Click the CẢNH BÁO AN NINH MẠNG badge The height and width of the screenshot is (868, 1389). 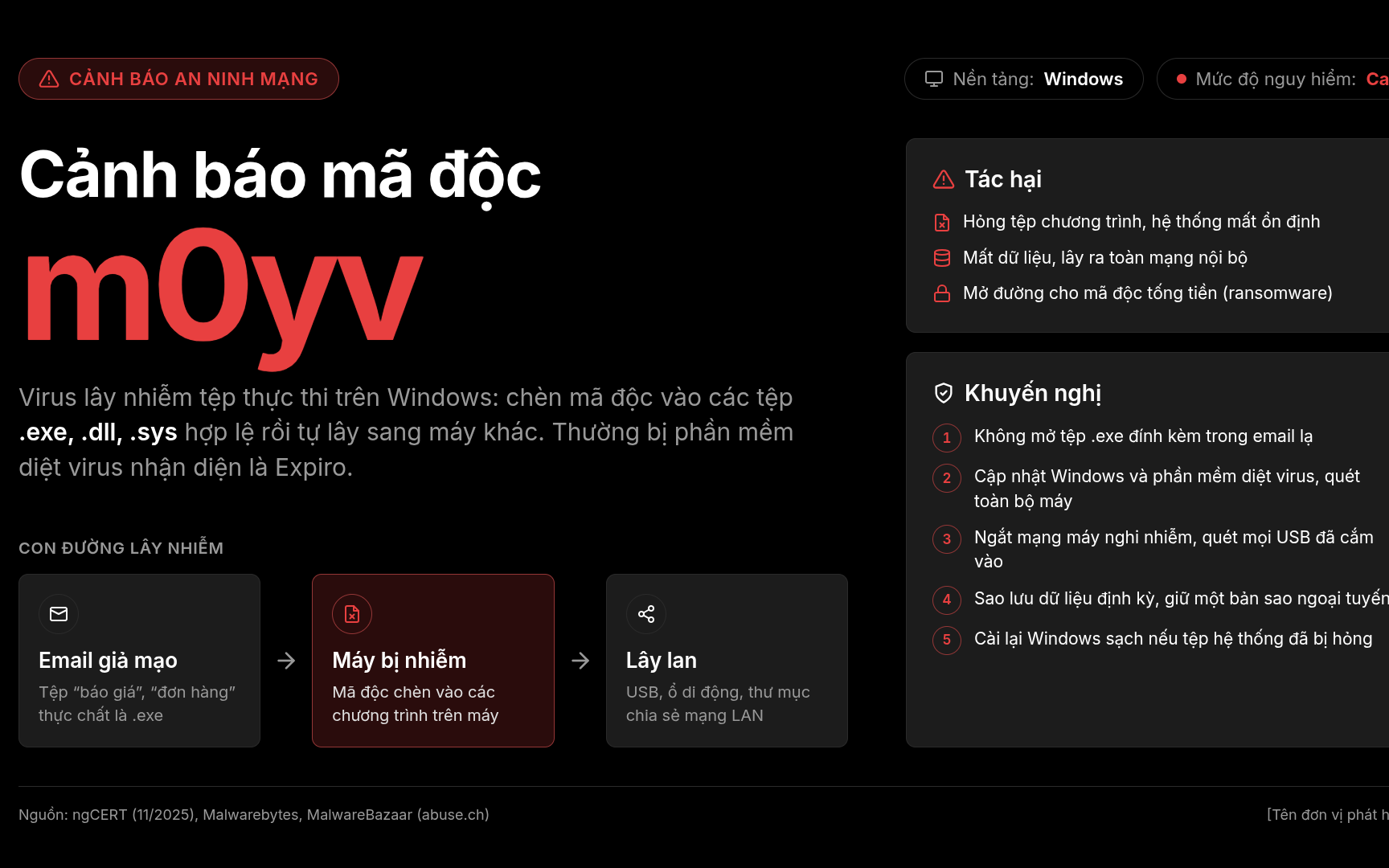click(x=178, y=79)
